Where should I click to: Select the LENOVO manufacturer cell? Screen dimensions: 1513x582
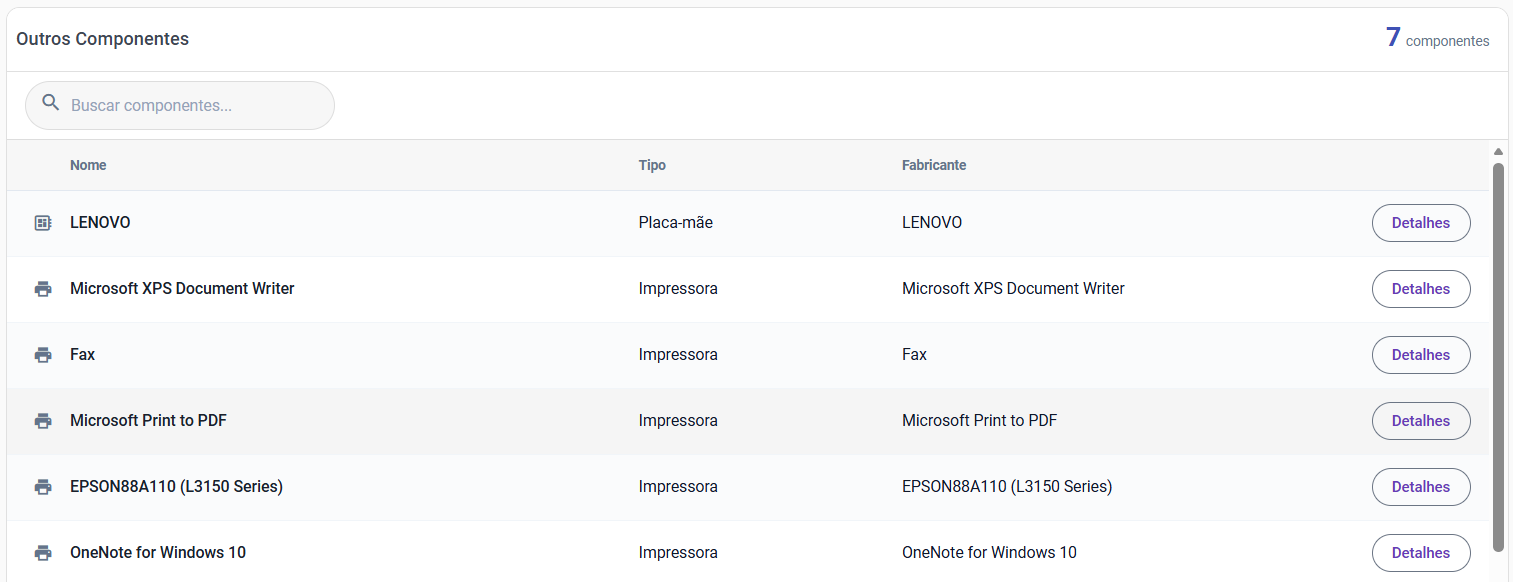click(x=932, y=223)
